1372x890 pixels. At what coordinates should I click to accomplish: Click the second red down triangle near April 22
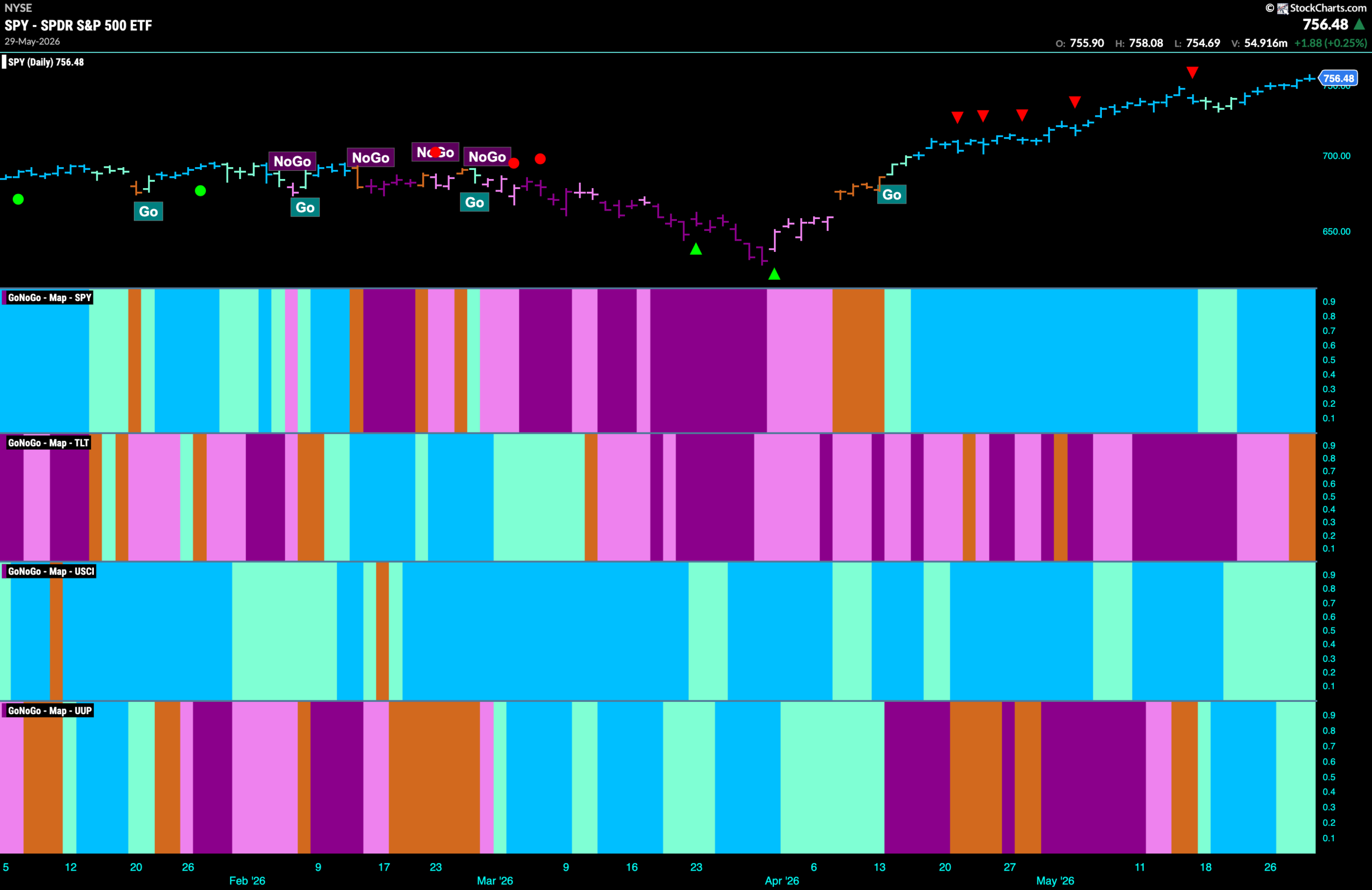[x=983, y=116]
